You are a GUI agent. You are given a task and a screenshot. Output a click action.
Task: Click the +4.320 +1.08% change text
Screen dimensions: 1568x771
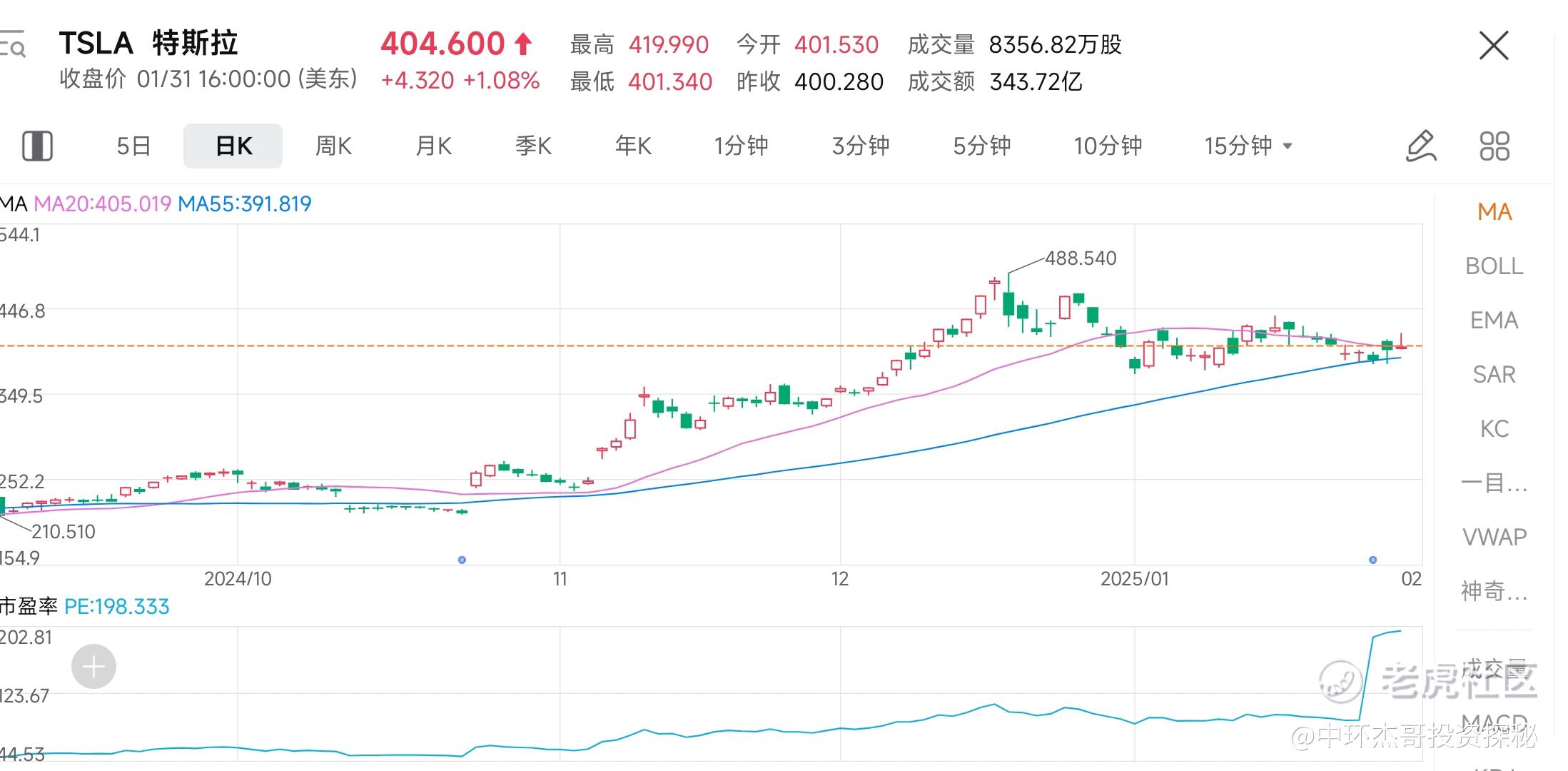tap(460, 81)
